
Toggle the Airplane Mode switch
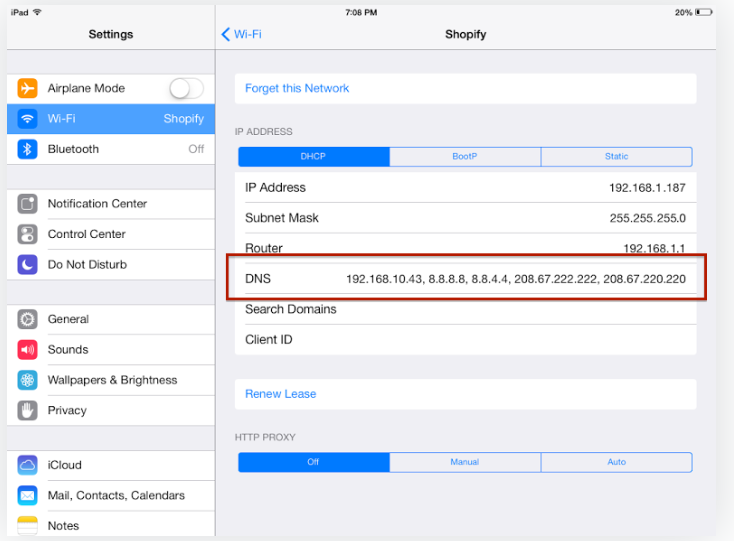pyautogui.click(x=186, y=88)
